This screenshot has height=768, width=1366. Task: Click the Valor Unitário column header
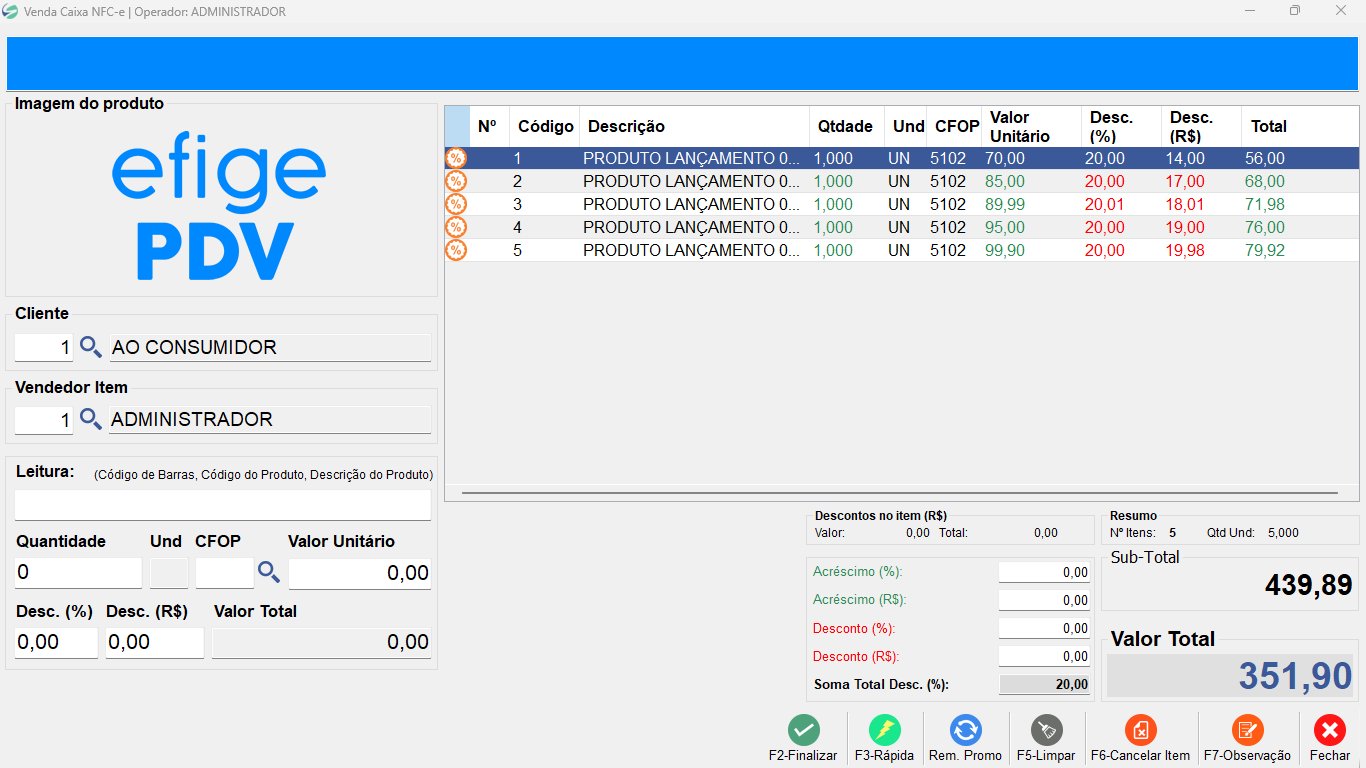[x=1031, y=126]
